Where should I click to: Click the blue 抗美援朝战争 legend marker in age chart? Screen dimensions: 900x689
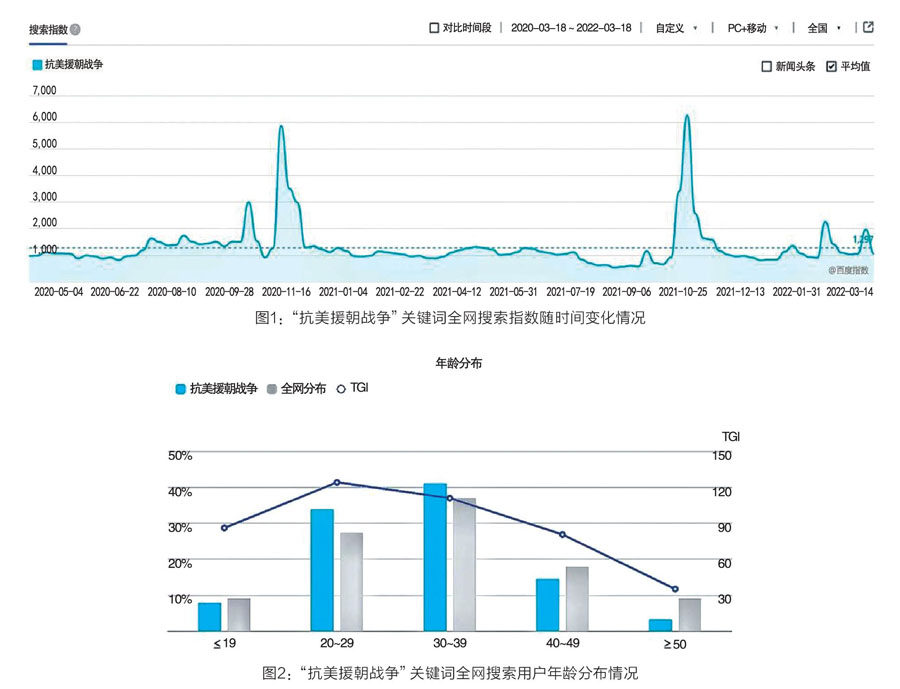coord(180,388)
